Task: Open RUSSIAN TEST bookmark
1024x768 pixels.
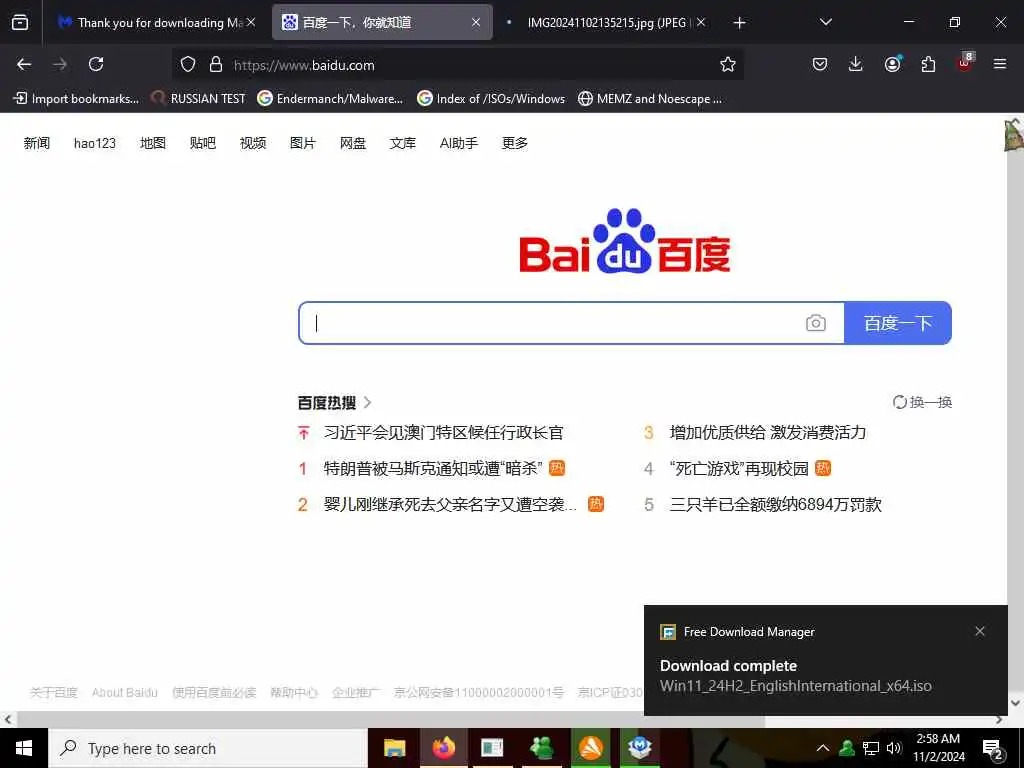Action: [198, 99]
